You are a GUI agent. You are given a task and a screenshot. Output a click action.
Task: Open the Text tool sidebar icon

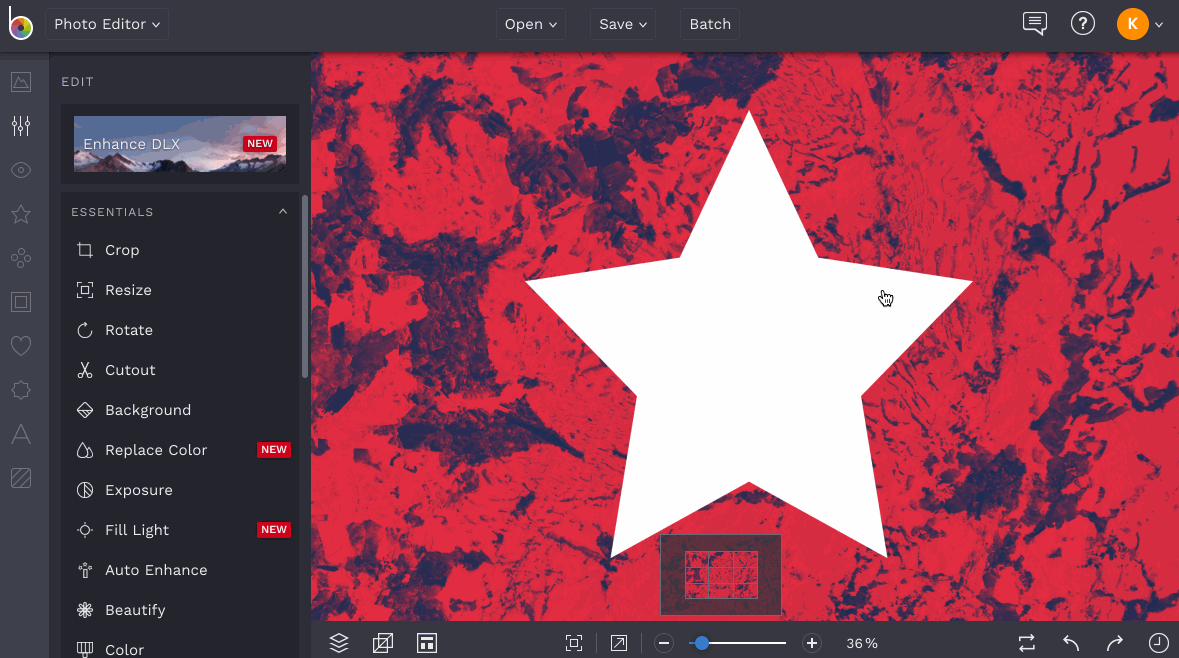(21, 434)
